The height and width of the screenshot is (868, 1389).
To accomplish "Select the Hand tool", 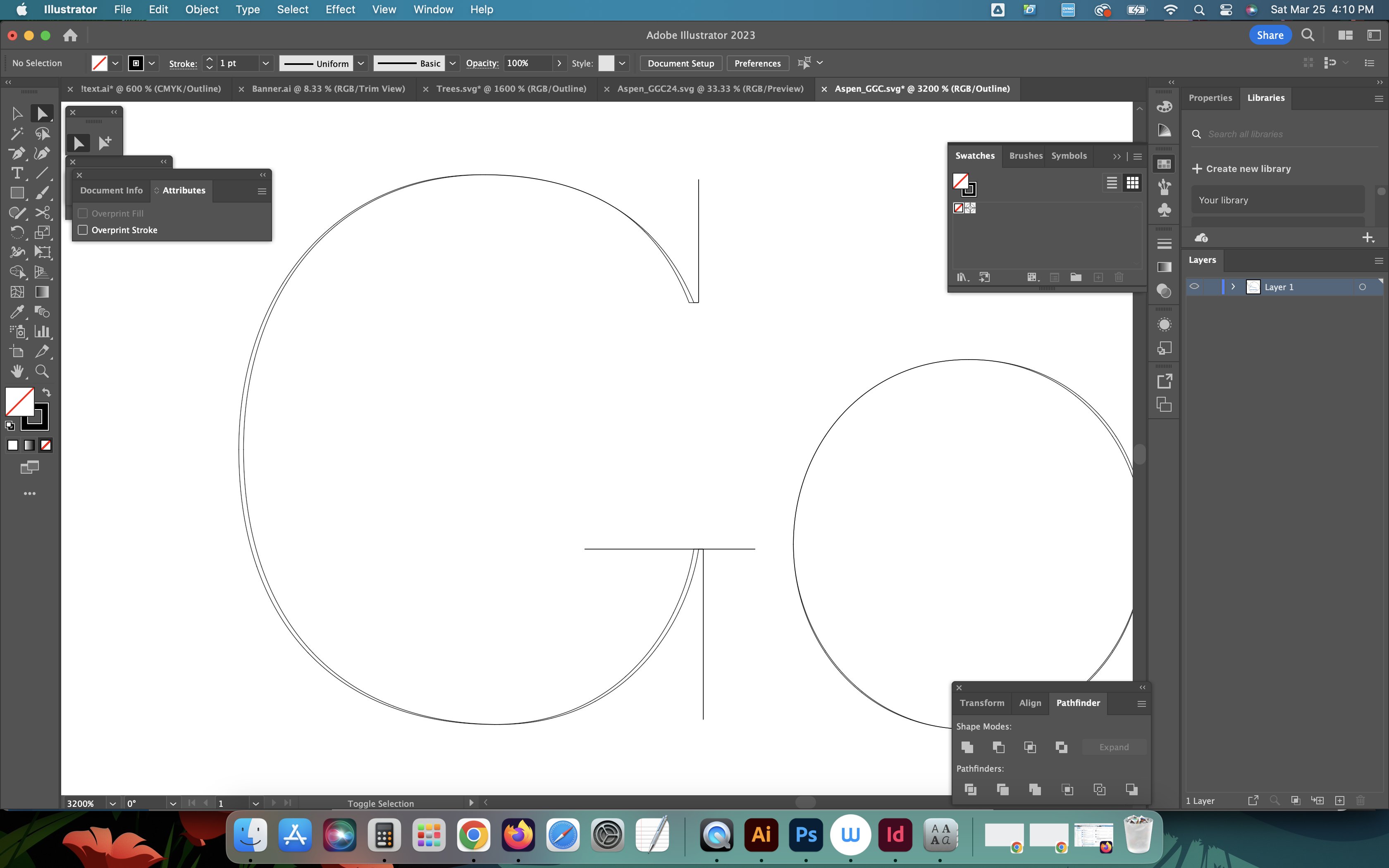I will pyautogui.click(x=17, y=372).
